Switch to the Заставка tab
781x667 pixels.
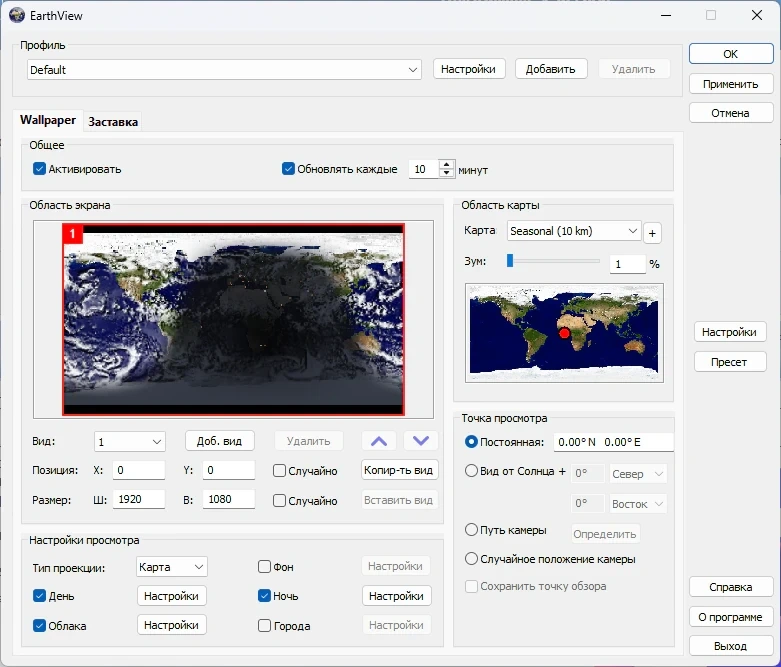pyautogui.click(x=113, y=122)
